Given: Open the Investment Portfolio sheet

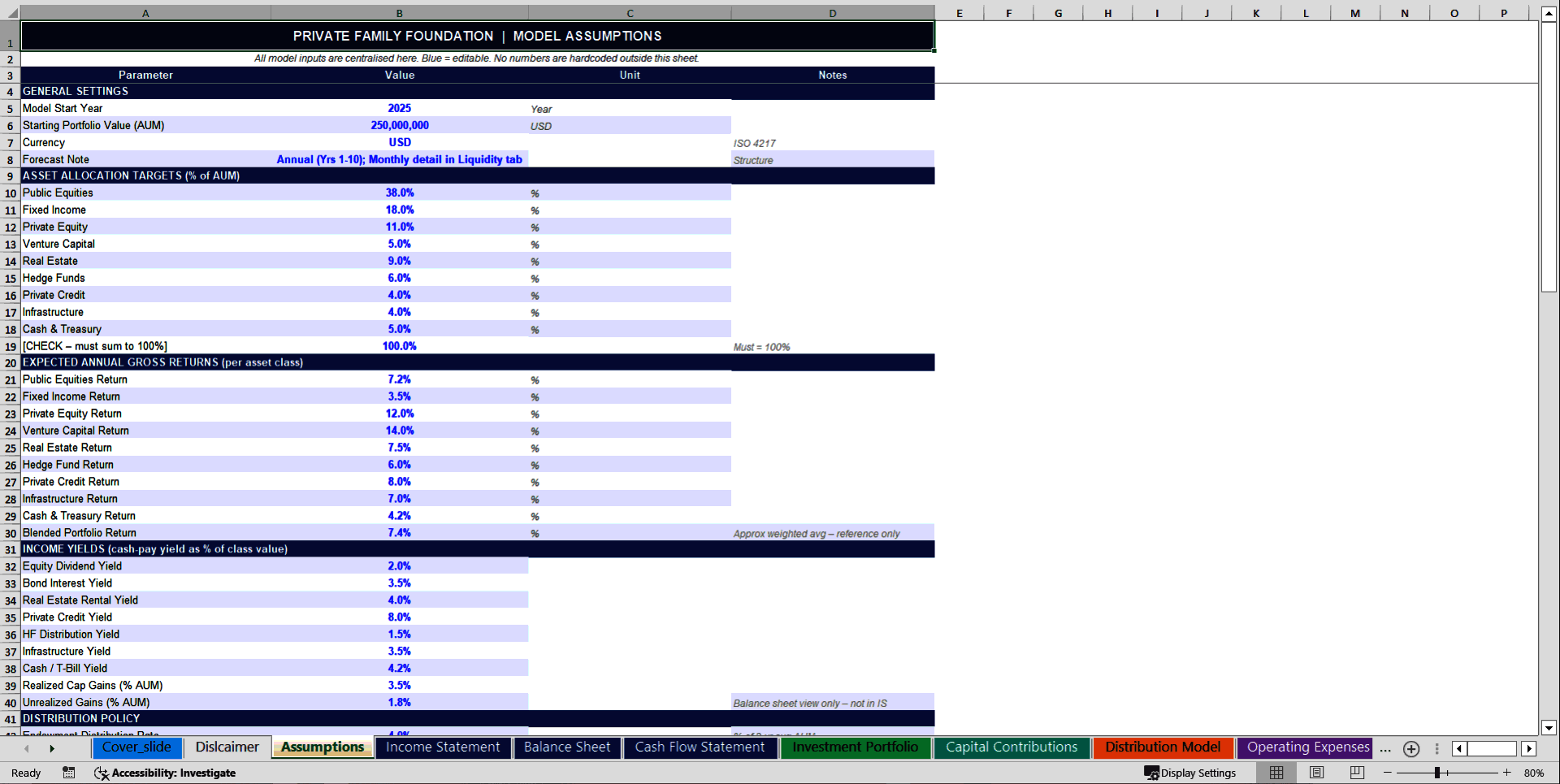Looking at the screenshot, I should [856, 747].
